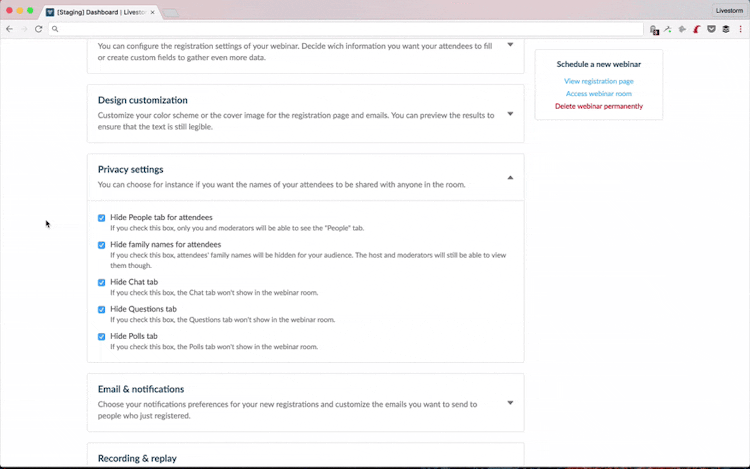
Task: Open the View registration page link
Action: tap(598, 81)
